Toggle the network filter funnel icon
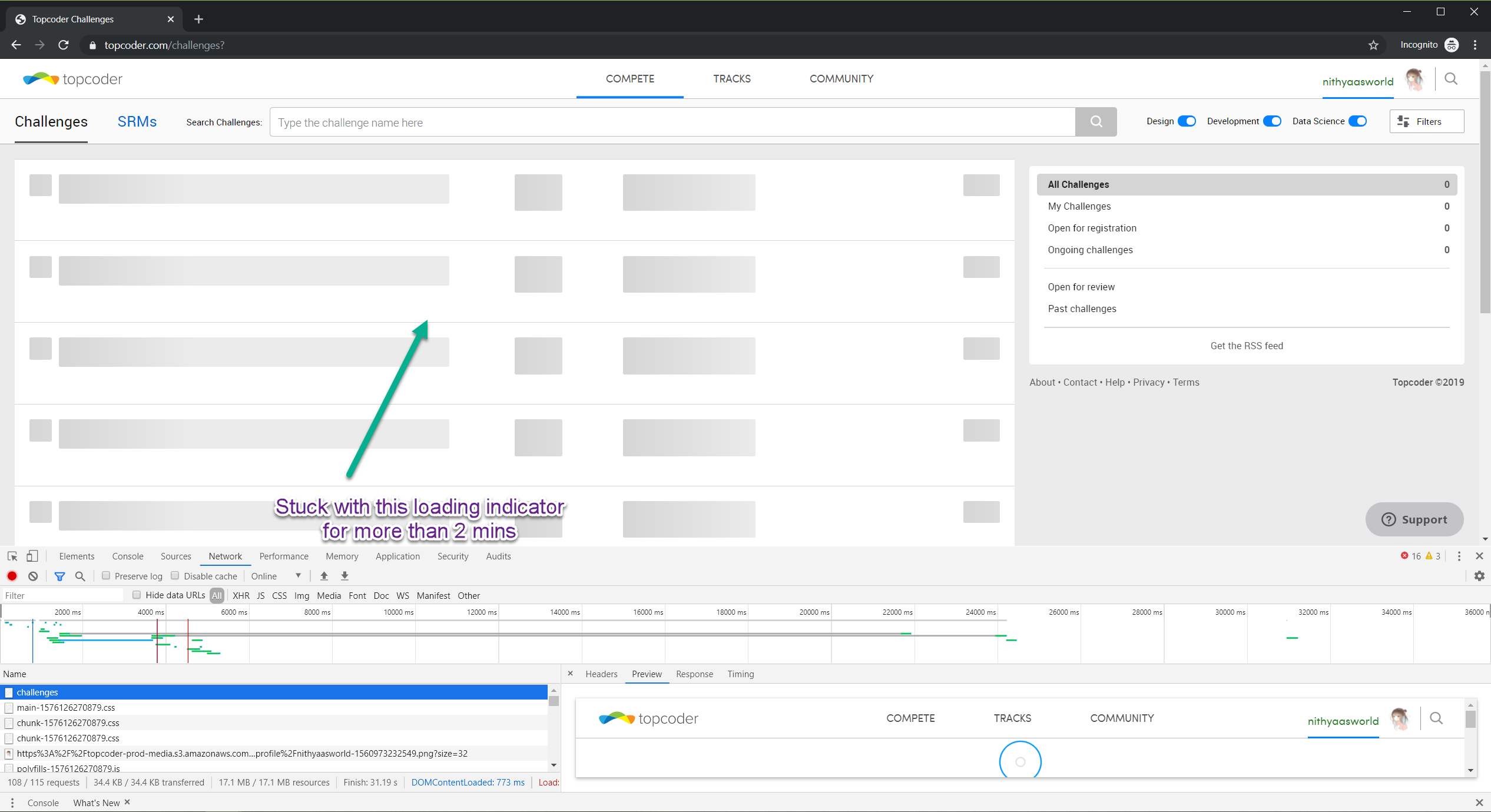Viewport: 1491px width, 812px height. pos(59,576)
